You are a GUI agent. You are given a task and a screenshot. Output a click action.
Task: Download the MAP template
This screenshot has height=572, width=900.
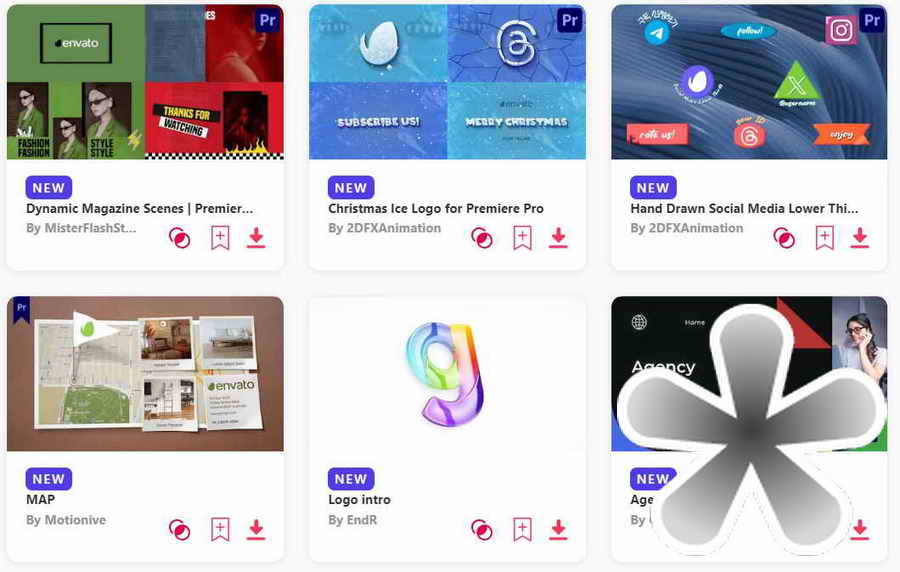point(256,530)
